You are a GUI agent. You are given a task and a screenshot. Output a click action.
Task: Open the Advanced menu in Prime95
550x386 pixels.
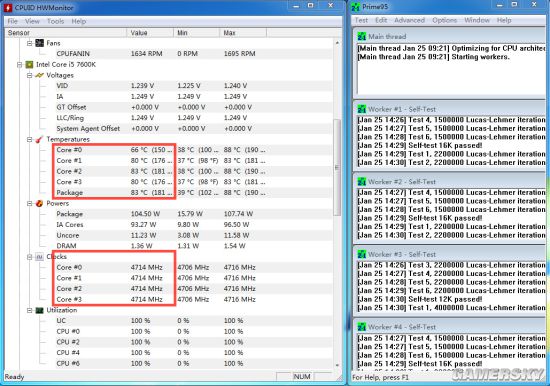[x=409, y=20]
